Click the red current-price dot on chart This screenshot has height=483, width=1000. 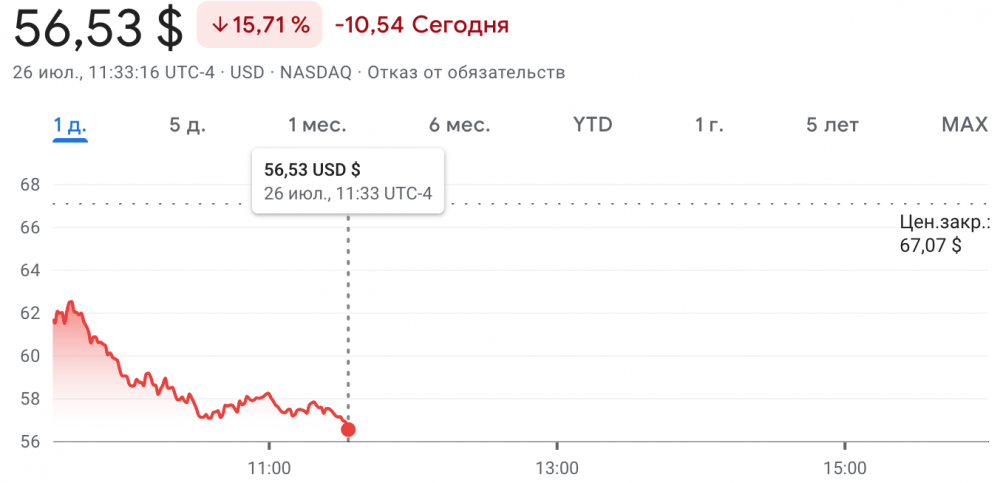click(x=348, y=429)
